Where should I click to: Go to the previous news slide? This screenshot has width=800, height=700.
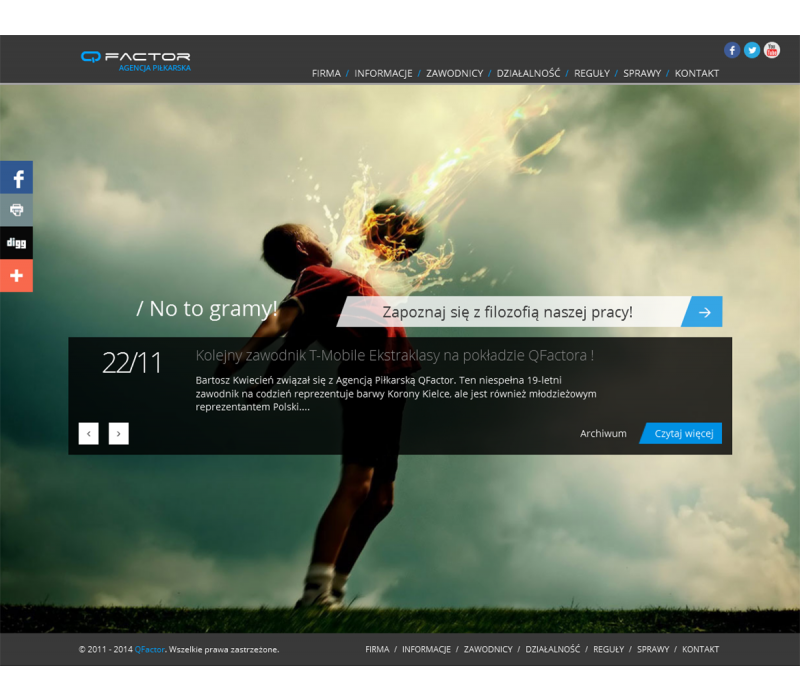click(x=88, y=433)
